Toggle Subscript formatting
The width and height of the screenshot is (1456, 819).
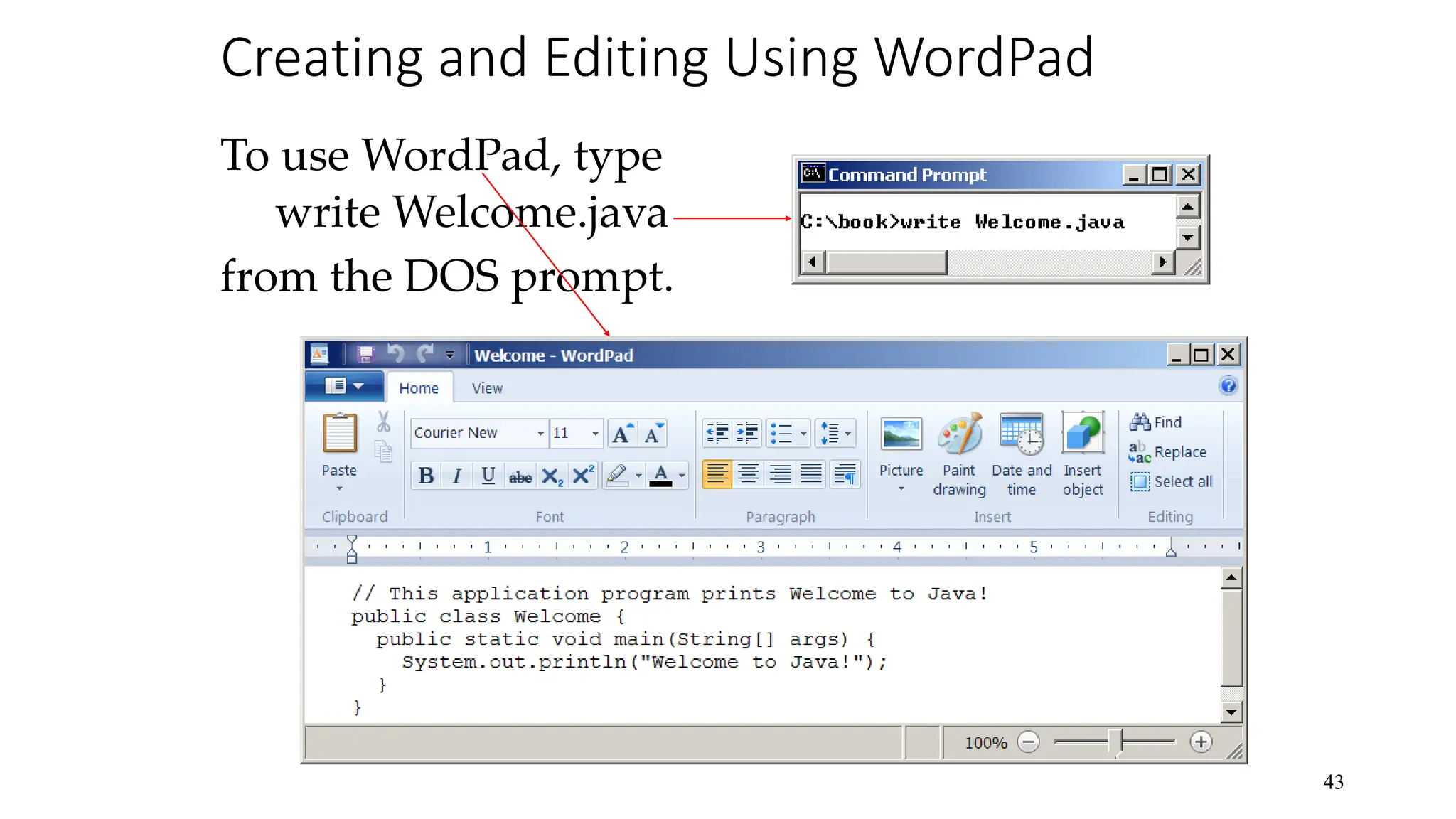[552, 476]
